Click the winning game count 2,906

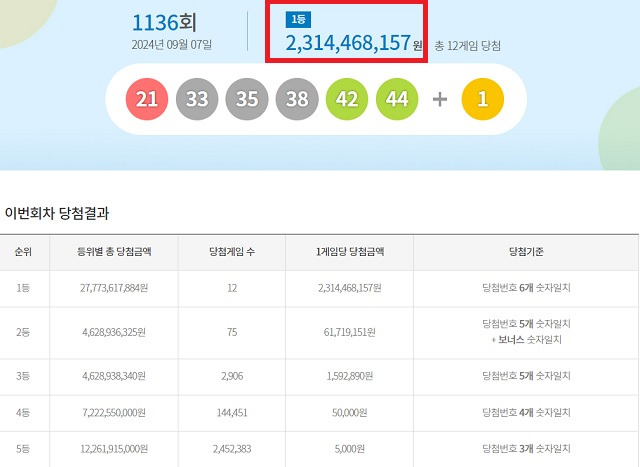(x=232, y=376)
